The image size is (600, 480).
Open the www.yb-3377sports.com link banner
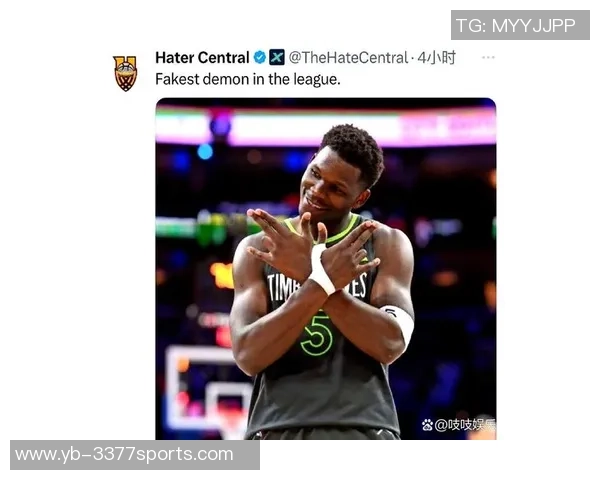pyautogui.click(x=135, y=455)
